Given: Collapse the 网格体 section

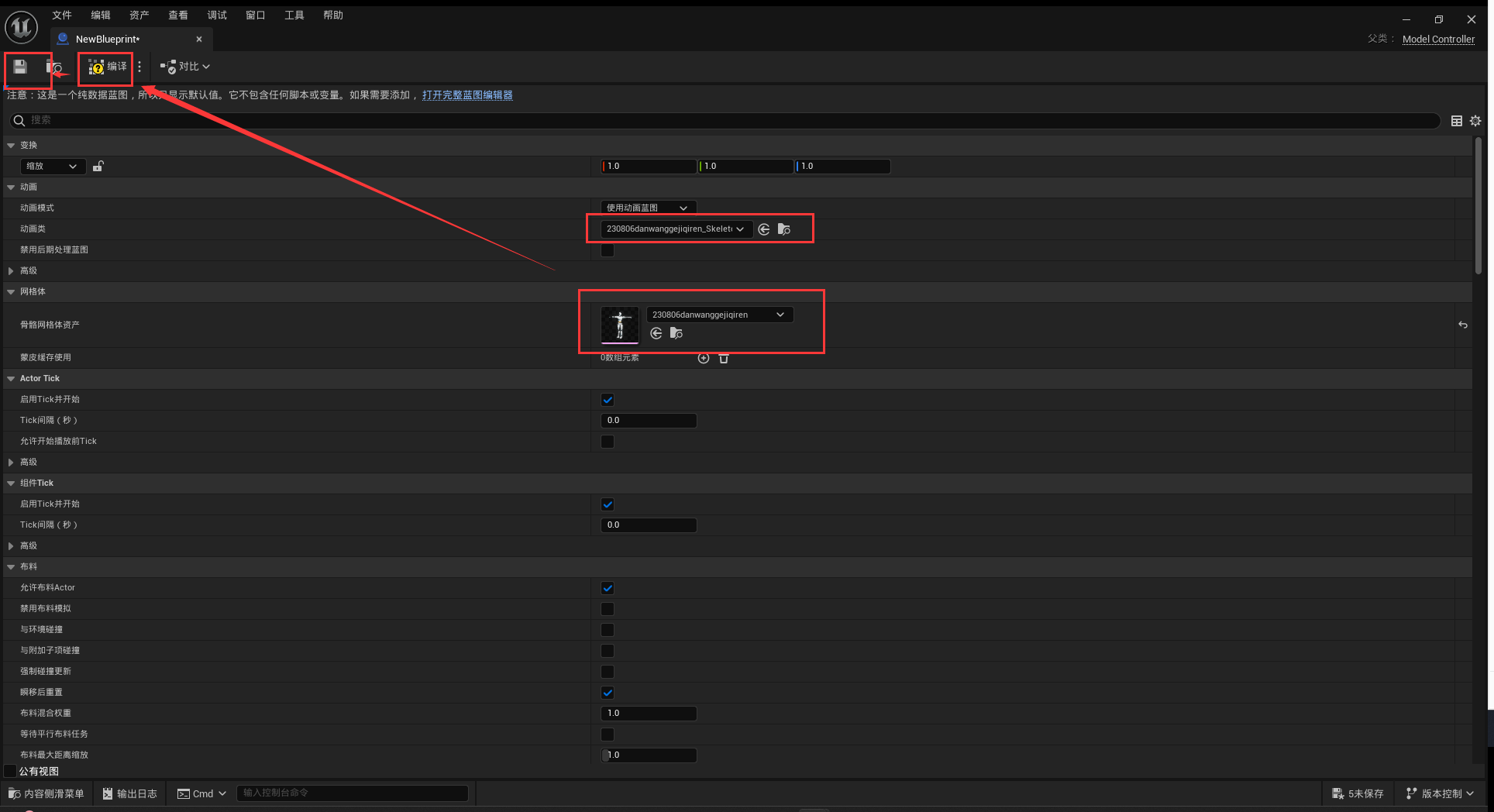Looking at the screenshot, I should point(12,292).
